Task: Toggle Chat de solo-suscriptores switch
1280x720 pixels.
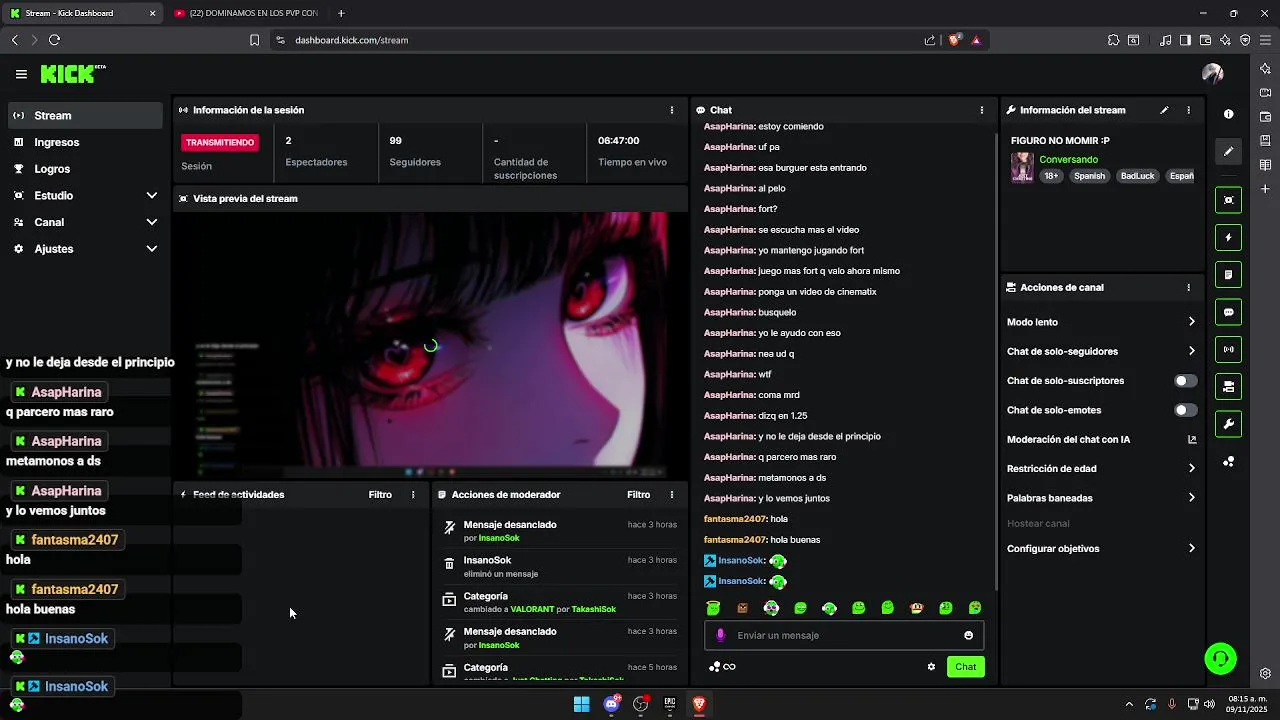Action: [x=1185, y=381]
